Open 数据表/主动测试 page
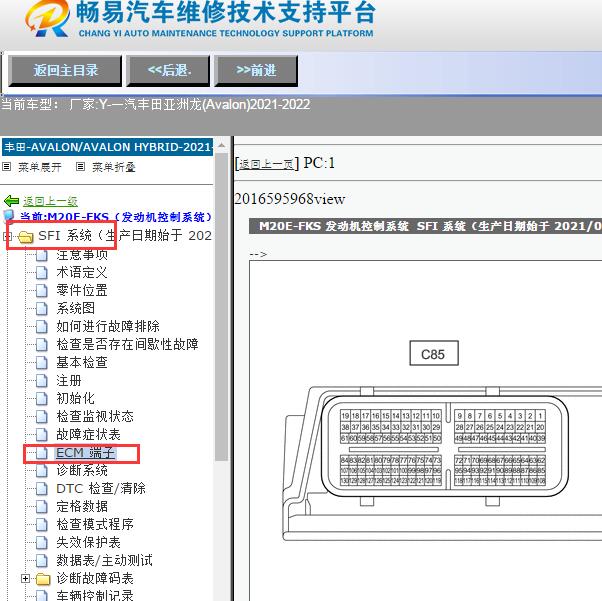602x601 pixels. coord(104,561)
